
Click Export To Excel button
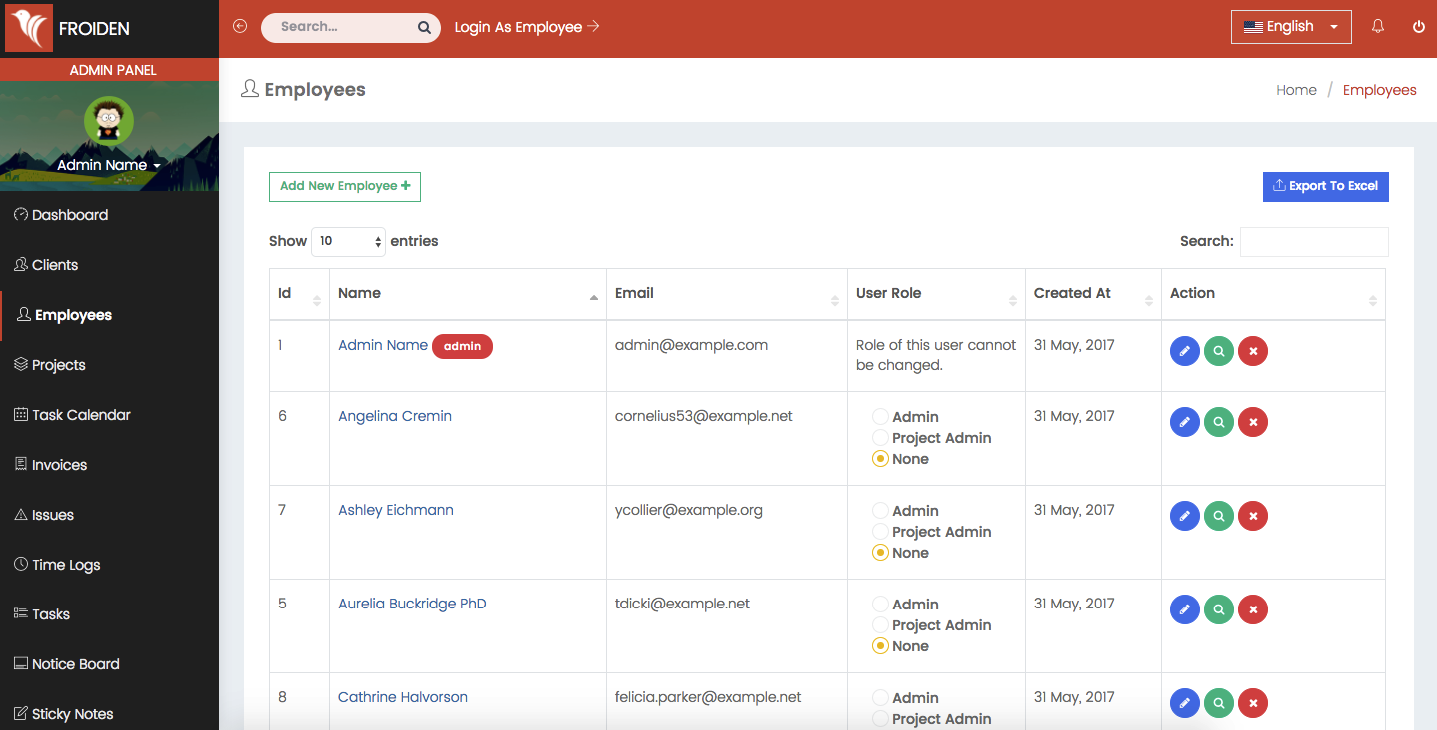tap(1325, 186)
